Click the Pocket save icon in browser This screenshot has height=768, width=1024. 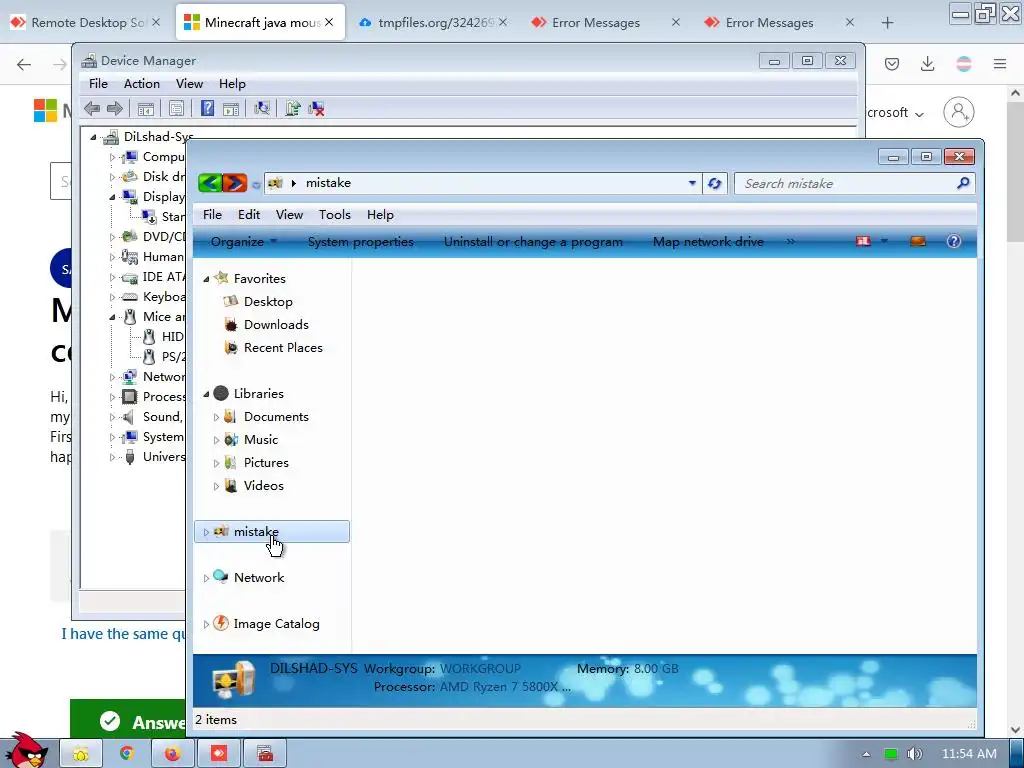click(891, 64)
